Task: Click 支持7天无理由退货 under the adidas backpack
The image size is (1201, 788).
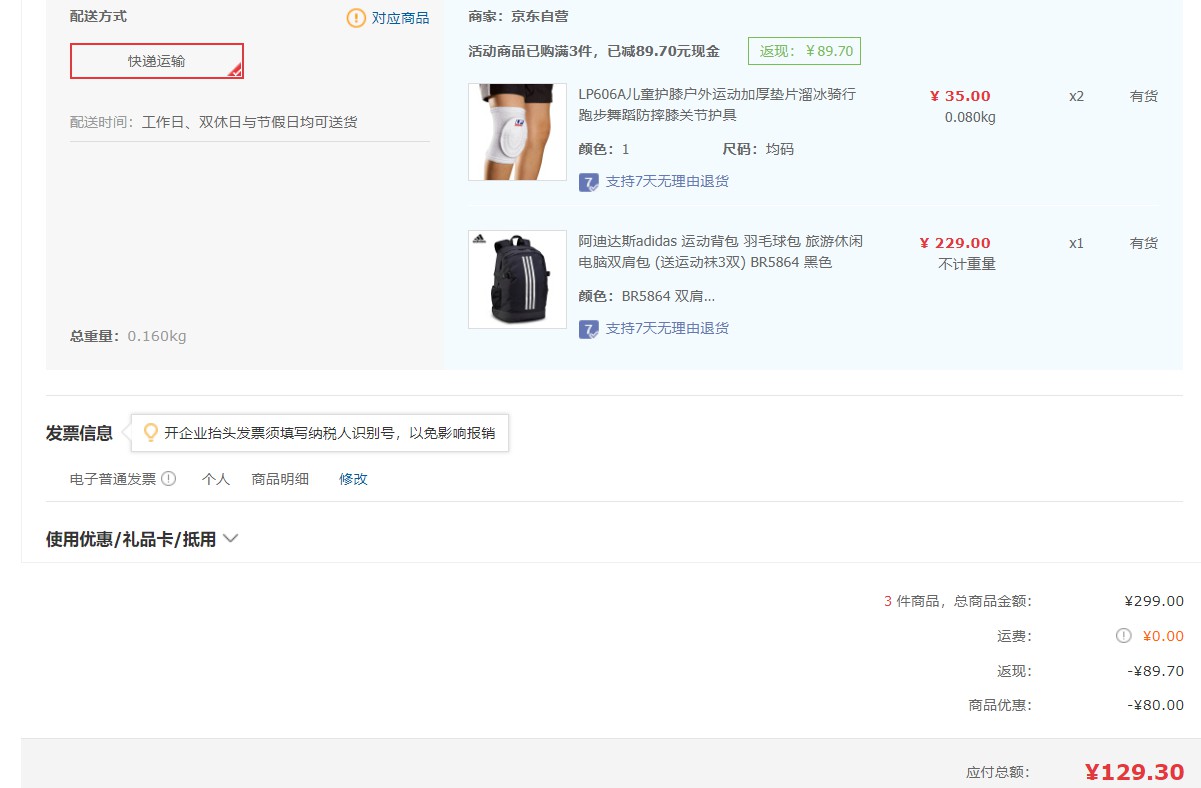Action: tap(667, 328)
